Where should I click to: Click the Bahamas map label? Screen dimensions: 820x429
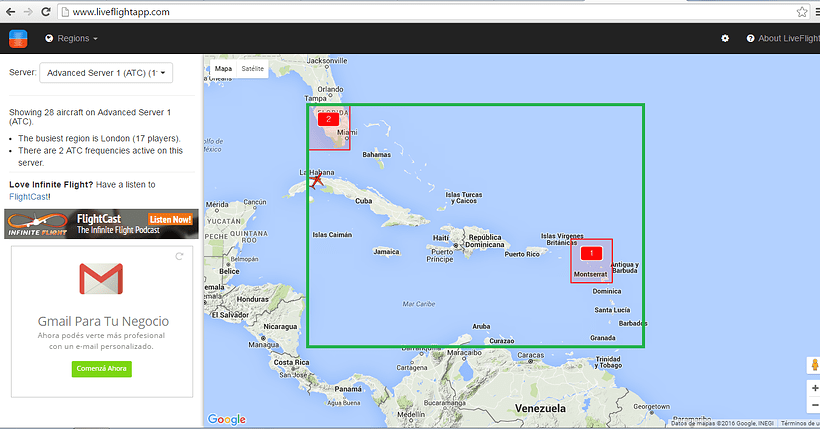377,154
